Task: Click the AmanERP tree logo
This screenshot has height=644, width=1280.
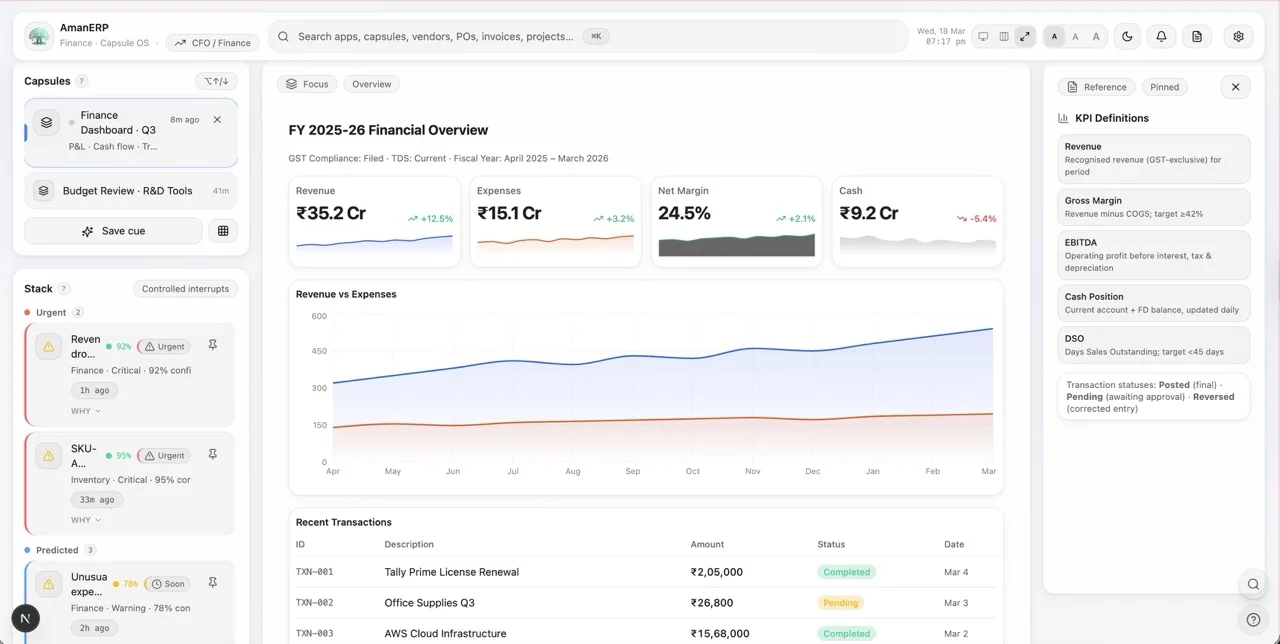Action: (39, 36)
